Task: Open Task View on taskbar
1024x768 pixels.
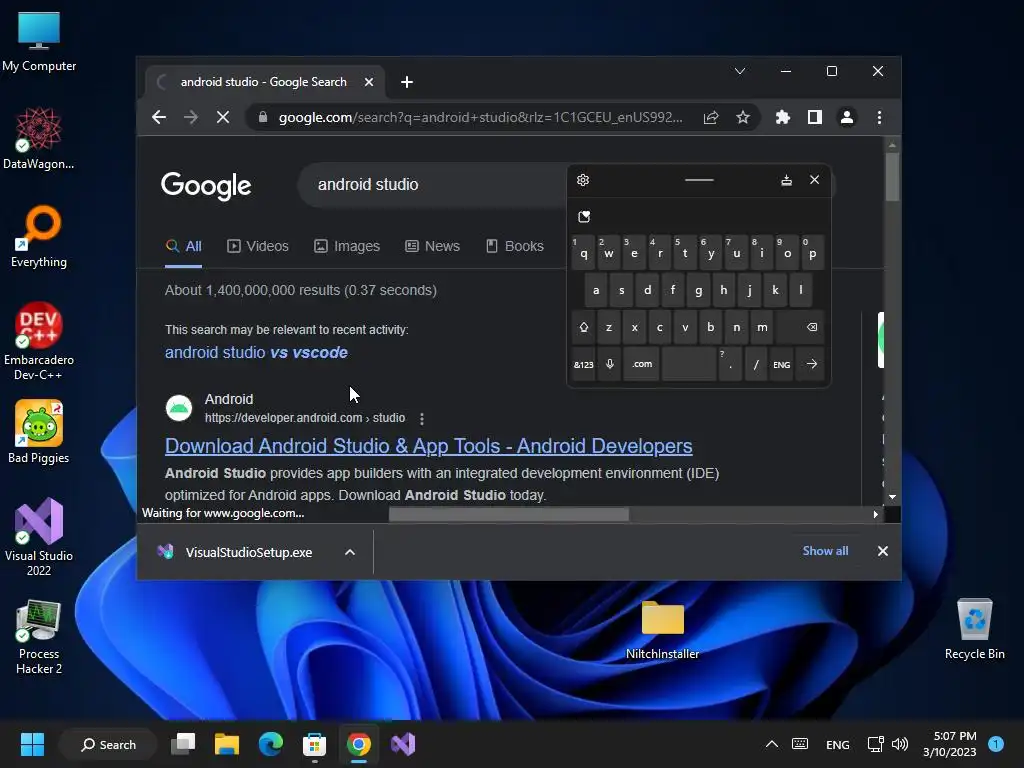Action: (x=183, y=744)
